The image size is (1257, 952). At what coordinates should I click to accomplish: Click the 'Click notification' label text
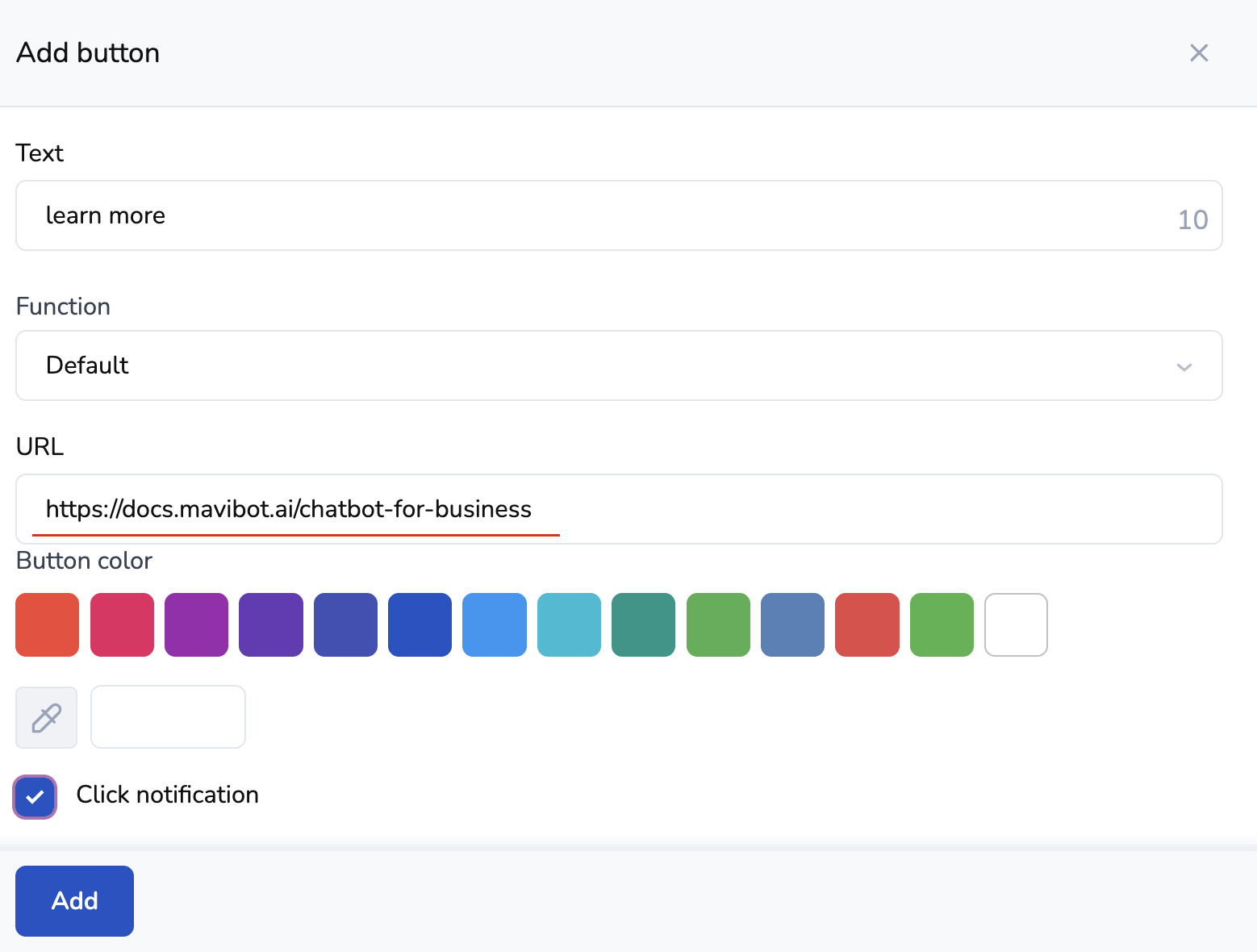pos(167,795)
